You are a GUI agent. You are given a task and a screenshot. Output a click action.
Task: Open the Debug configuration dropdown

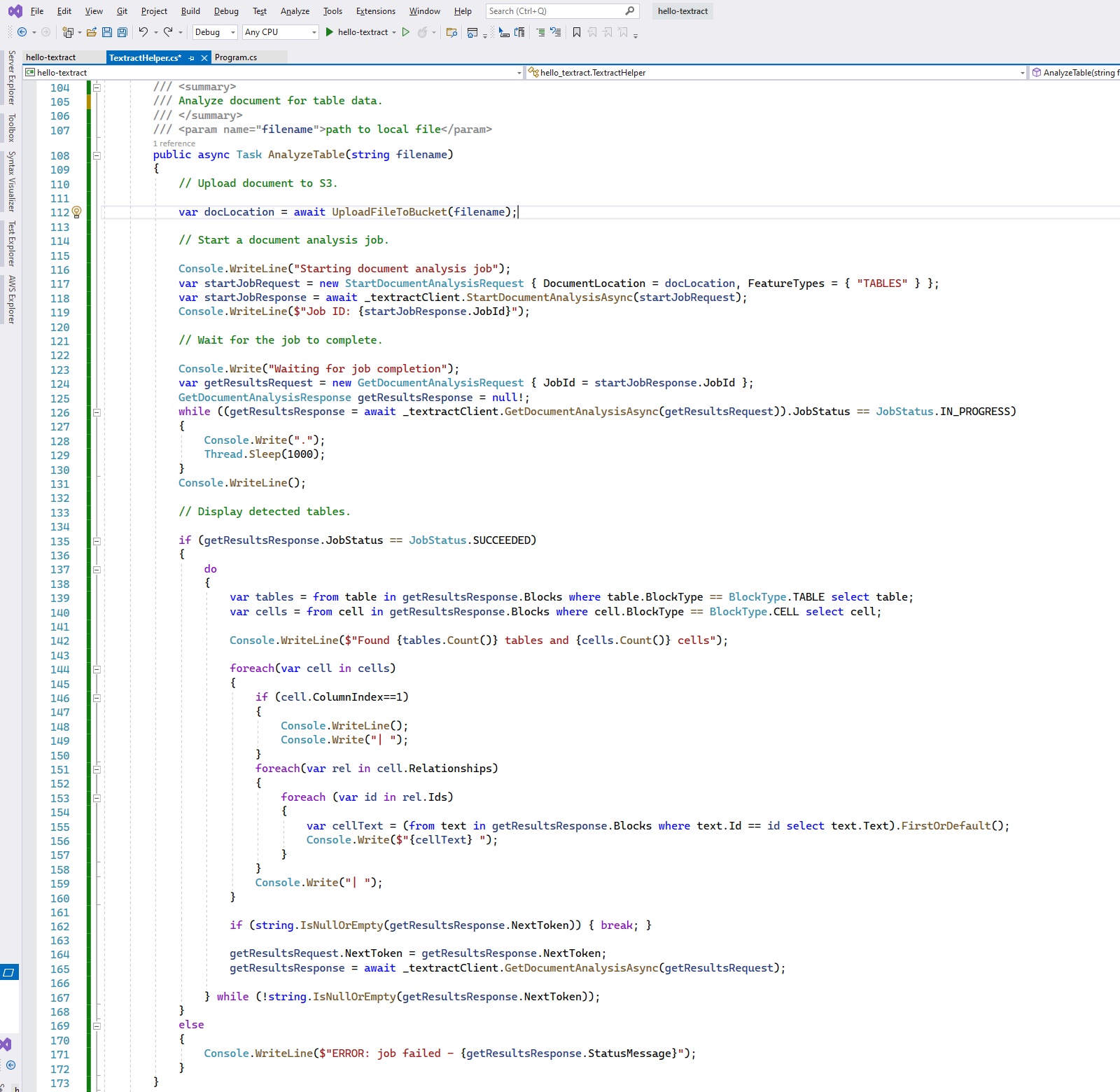point(215,32)
